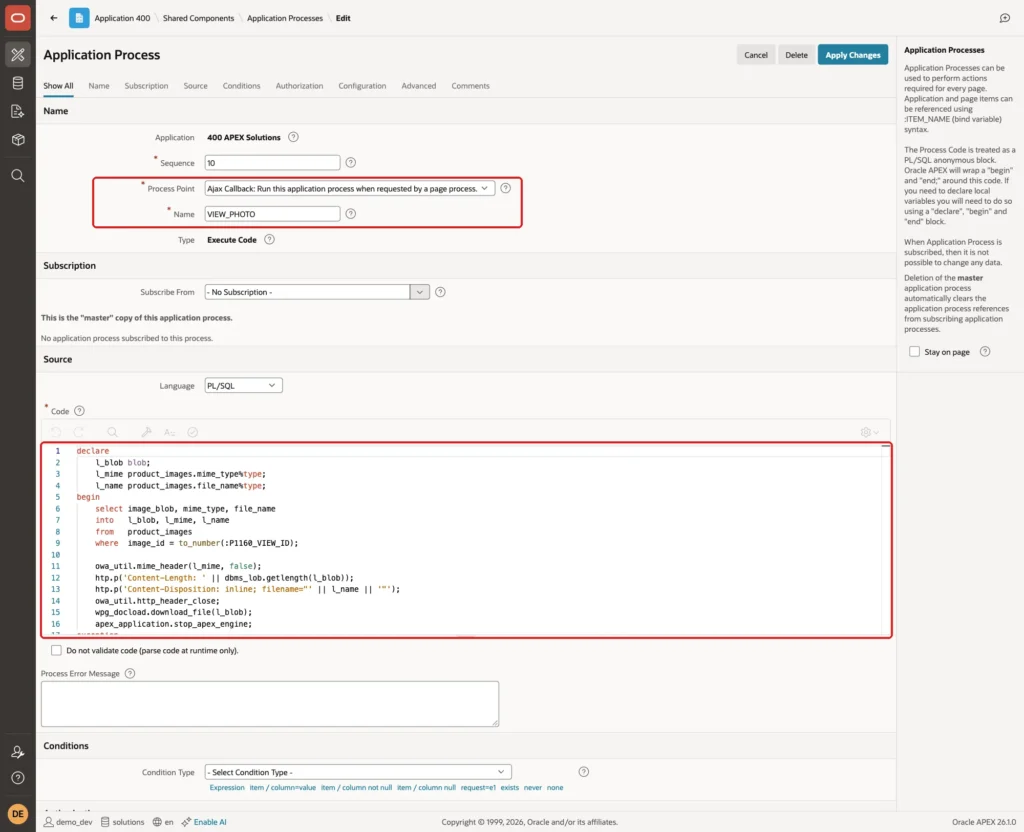Click into the Process Error Message textarea
Viewport: 1024px width, 832px height.
pyautogui.click(x=270, y=704)
